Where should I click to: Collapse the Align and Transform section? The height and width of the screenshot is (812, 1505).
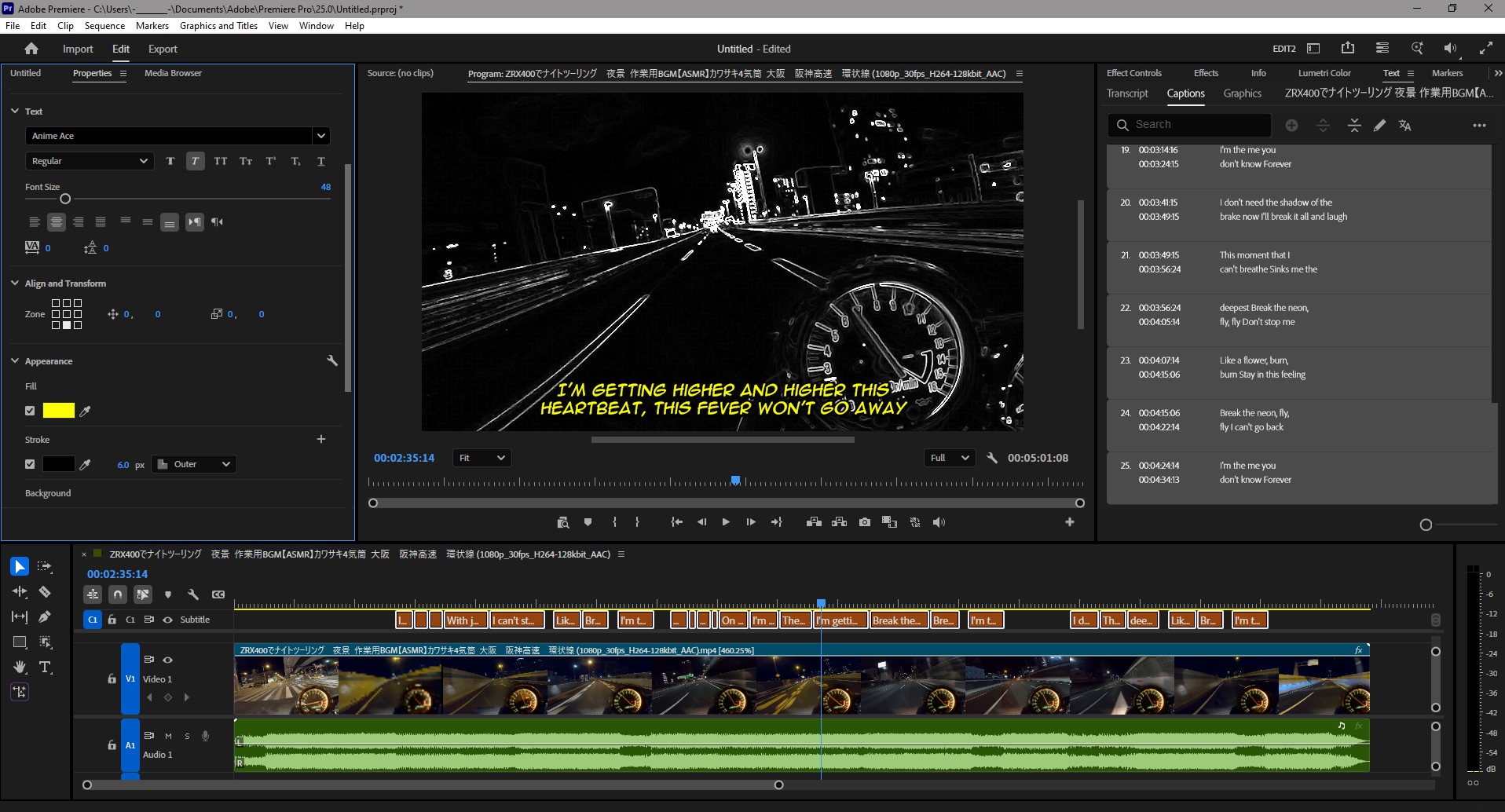click(x=15, y=283)
